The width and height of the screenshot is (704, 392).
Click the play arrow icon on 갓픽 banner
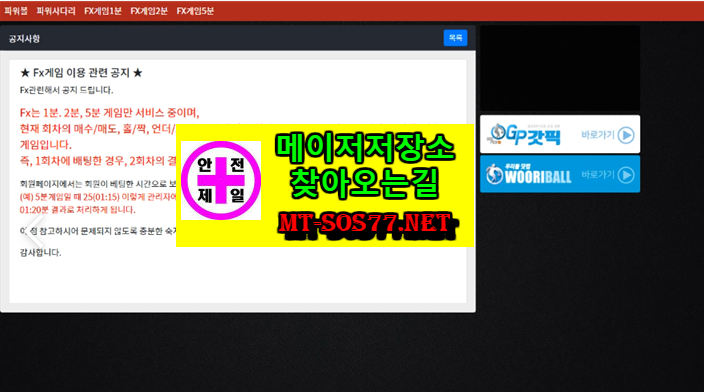coord(626,135)
